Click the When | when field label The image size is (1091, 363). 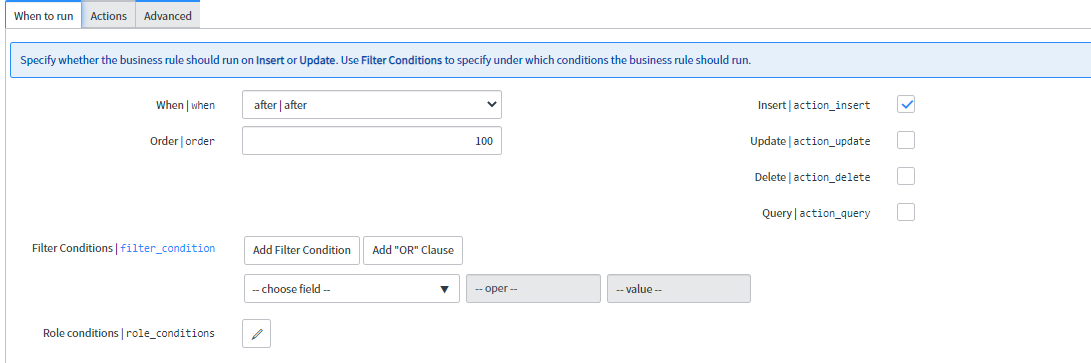pos(185,106)
